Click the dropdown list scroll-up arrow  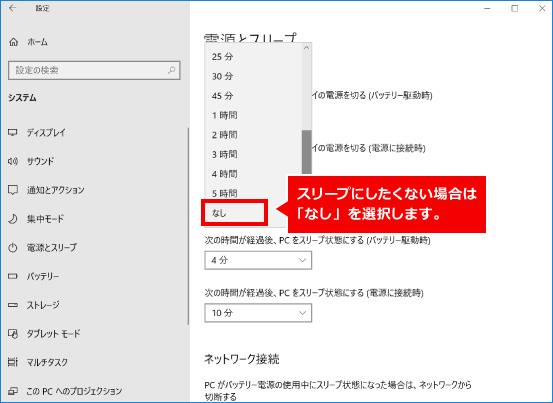click(307, 48)
